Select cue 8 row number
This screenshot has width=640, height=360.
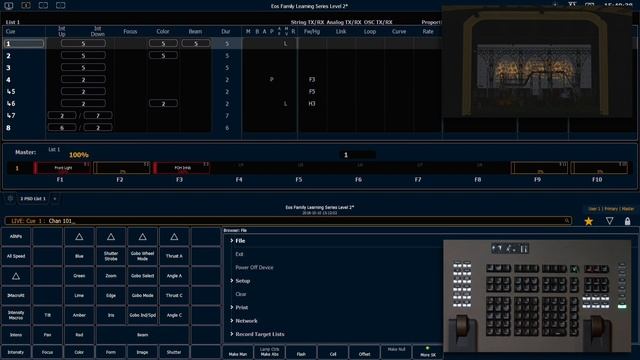(9, 128)
